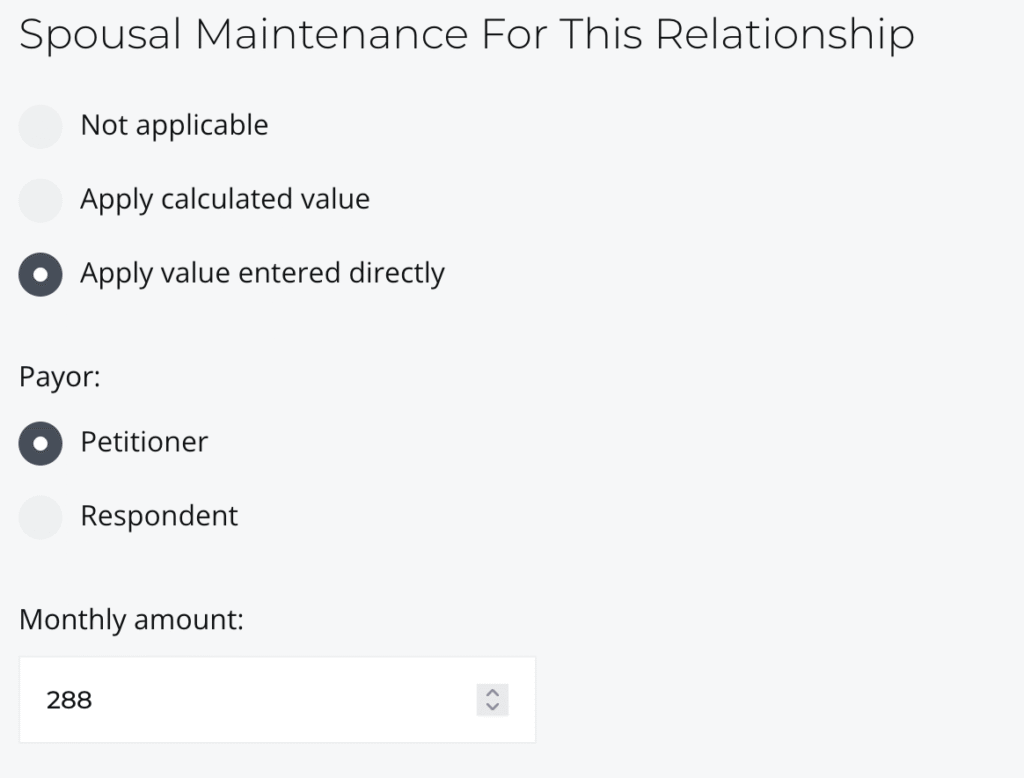Click the "Petitioner" label text
The width and height of the screenshot is (1024, 778).
(144, 442)
